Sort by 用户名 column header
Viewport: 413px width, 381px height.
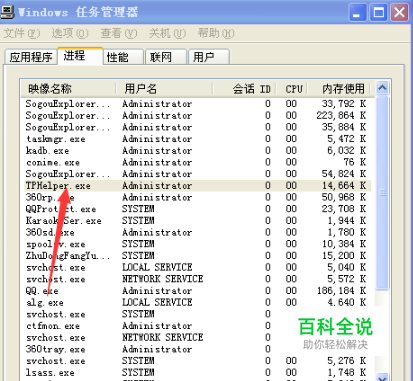pos(164,89)
